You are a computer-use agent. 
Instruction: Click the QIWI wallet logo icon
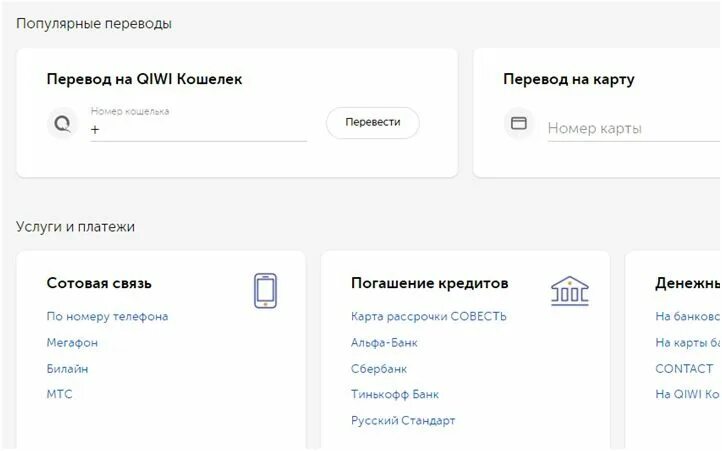pos(63,123)
